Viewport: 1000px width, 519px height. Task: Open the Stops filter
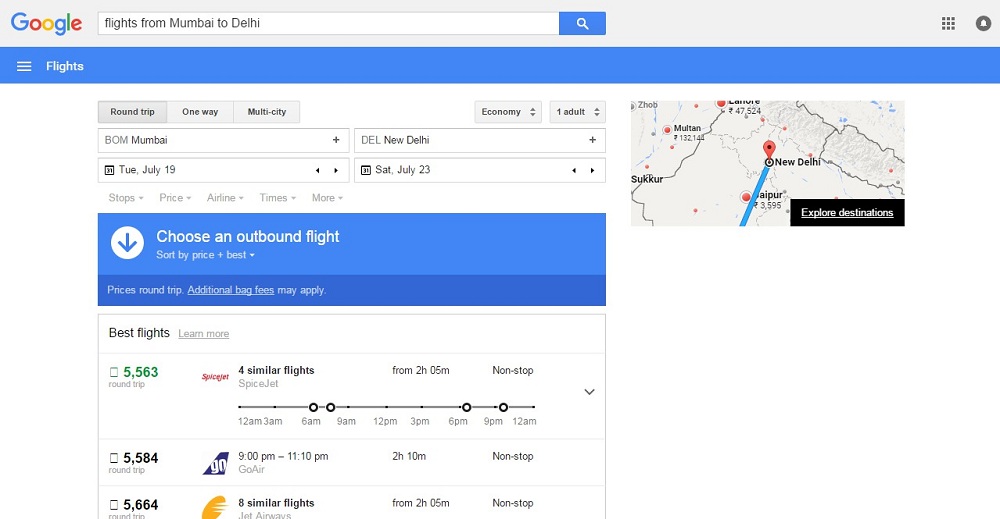point(126,198)
